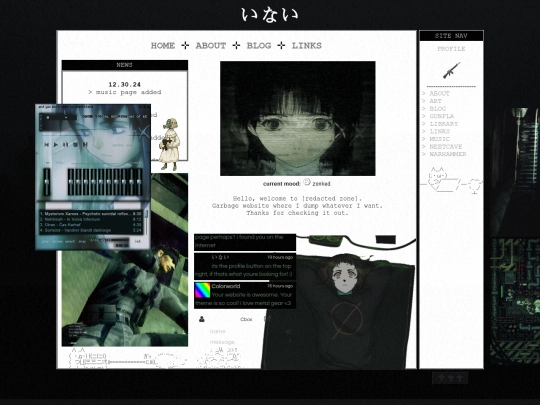The width and height of the screenshot is (540, 405).
Task: Click the next track button in music player
Action: tap(85, 145)
